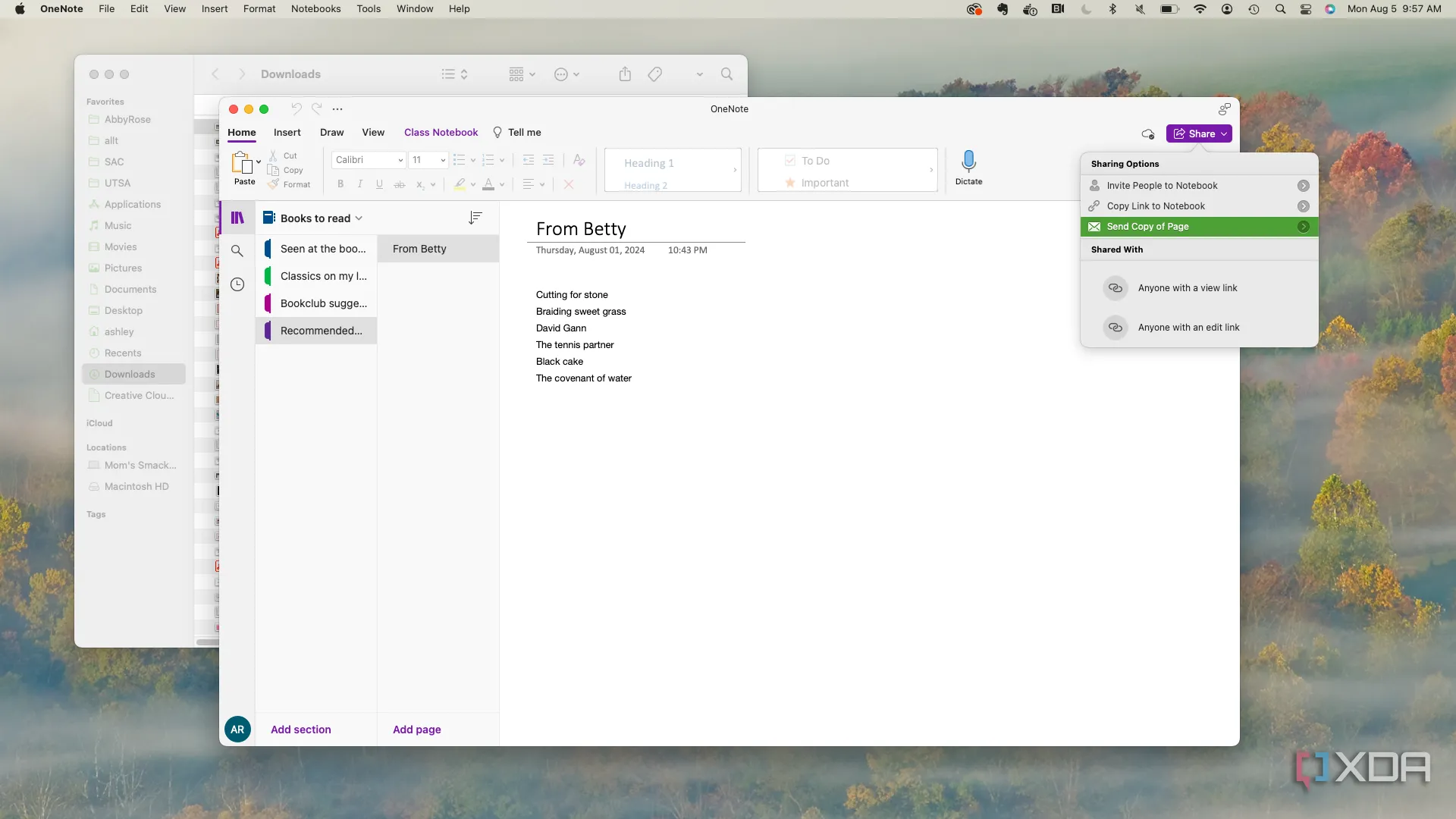Open recent notes clock icon
Image resolution: width=1456 pixels, height=819 pixels.
[x=237, y=284]
